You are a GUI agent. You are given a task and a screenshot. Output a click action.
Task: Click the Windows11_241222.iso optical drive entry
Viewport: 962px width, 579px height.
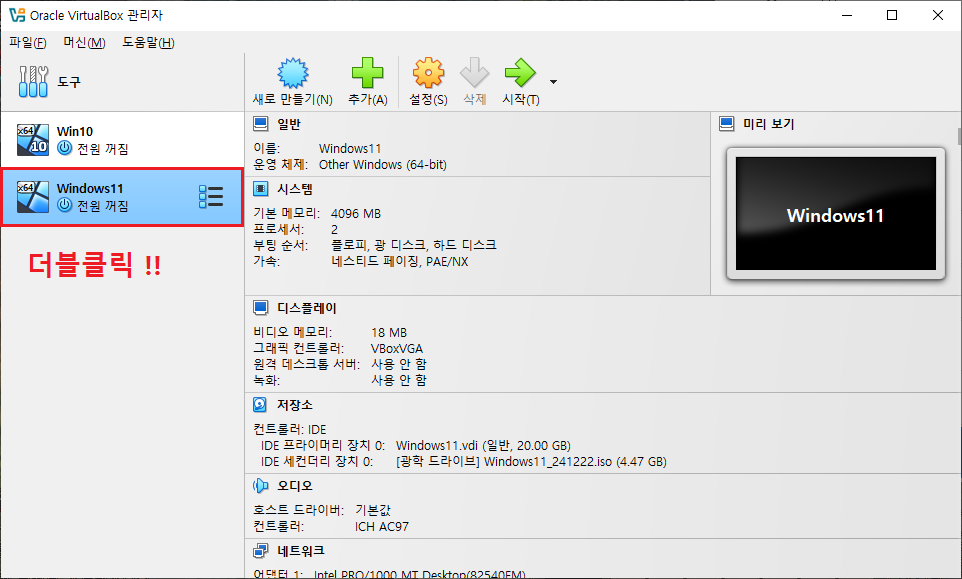(531, 461)
